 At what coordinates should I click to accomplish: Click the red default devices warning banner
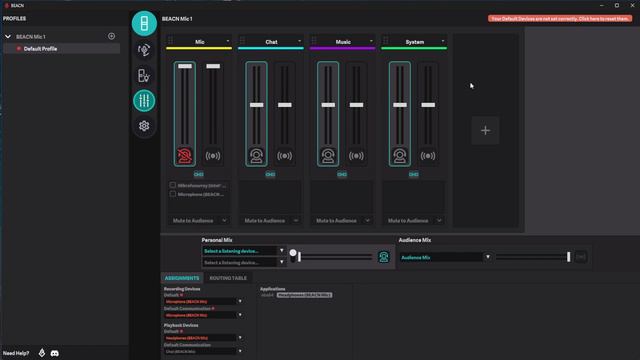560,18
